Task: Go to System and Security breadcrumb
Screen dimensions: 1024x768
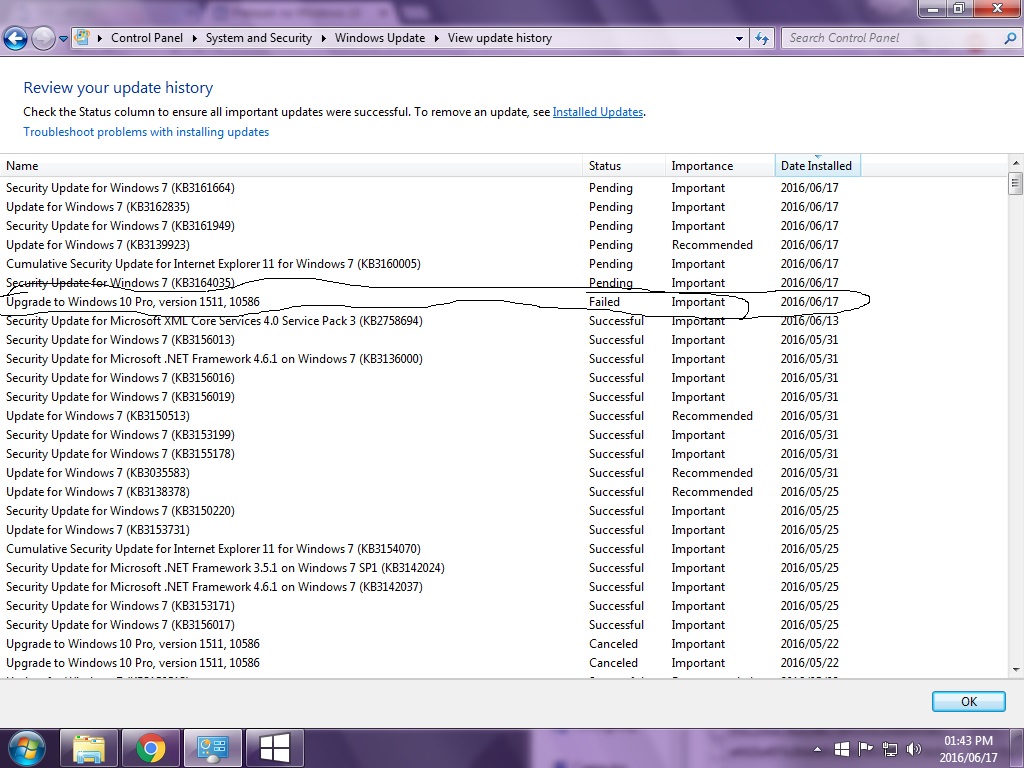Action: 259,38
